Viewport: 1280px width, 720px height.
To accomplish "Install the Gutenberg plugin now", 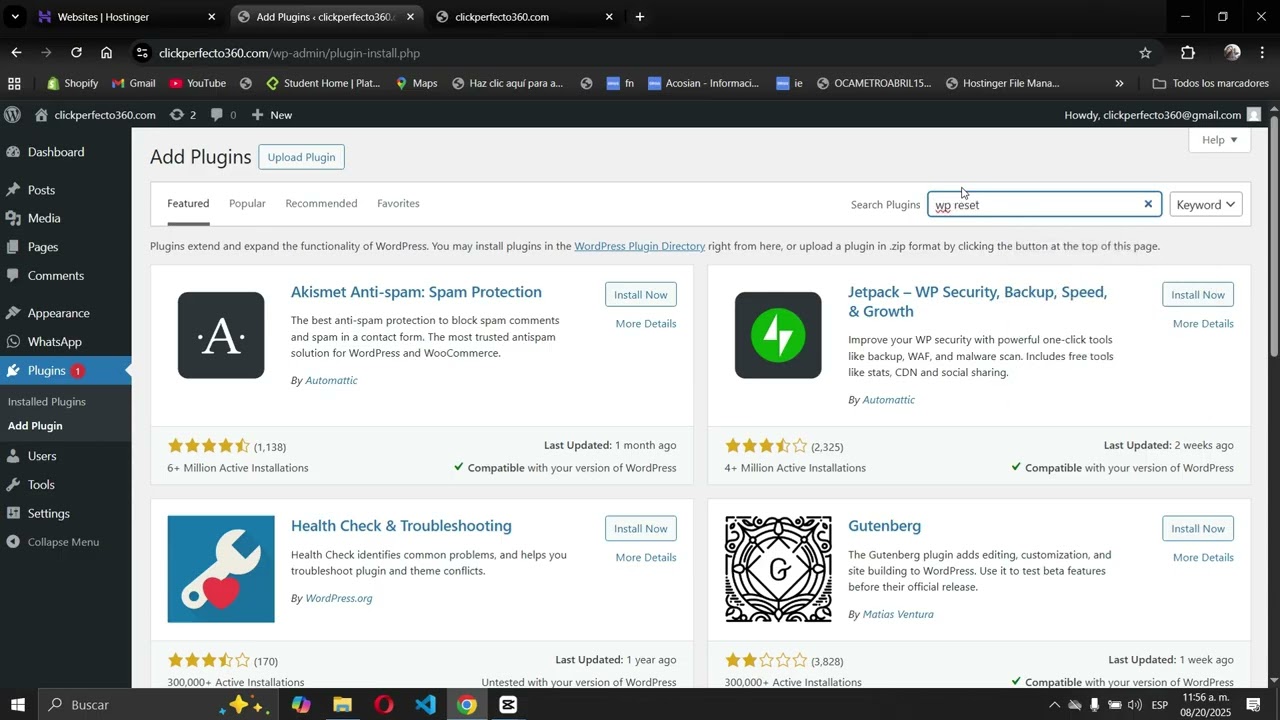I will pyautogui.click(x=1198, y=529).
